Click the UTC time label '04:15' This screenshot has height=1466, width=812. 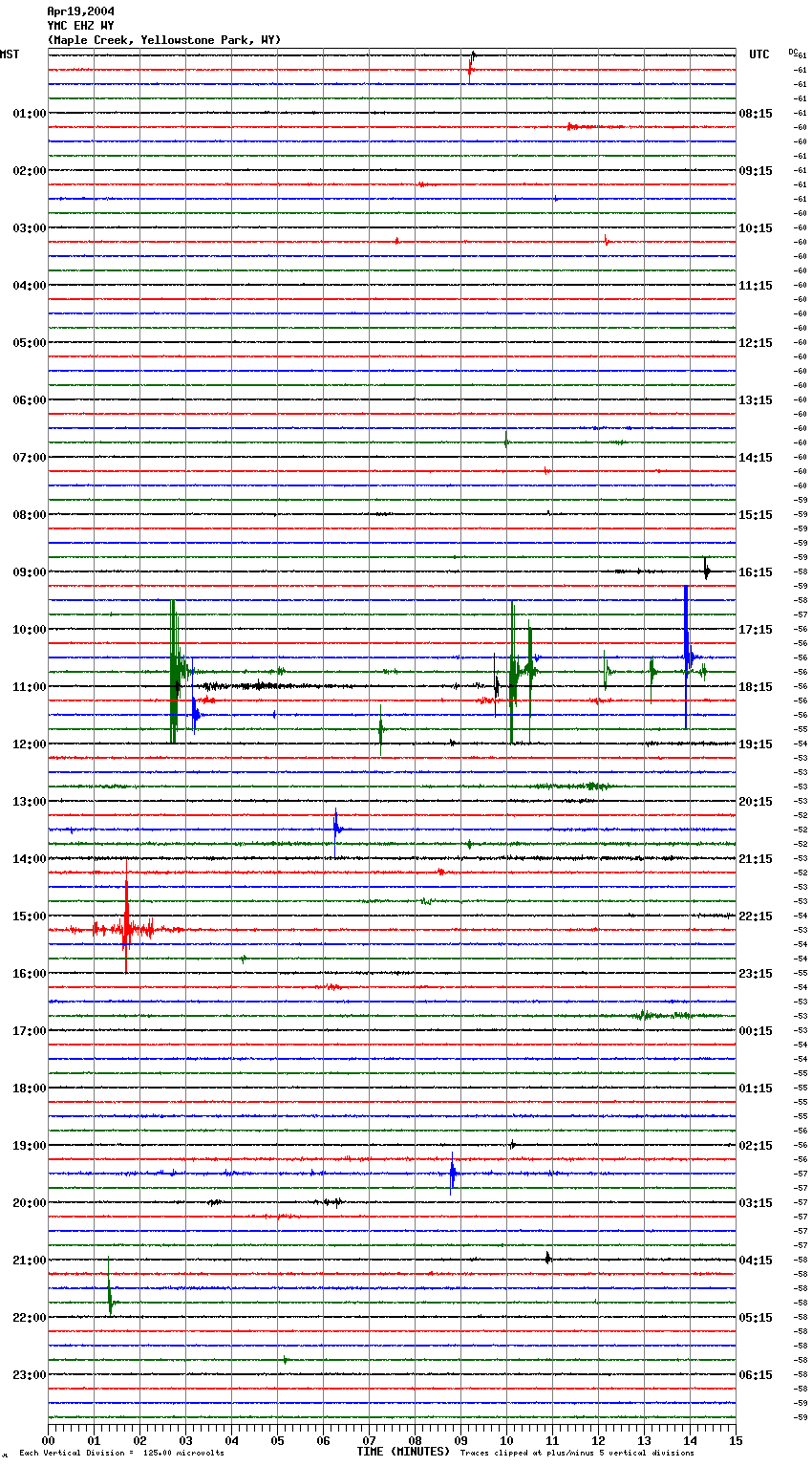click(x=756, y=1261)
